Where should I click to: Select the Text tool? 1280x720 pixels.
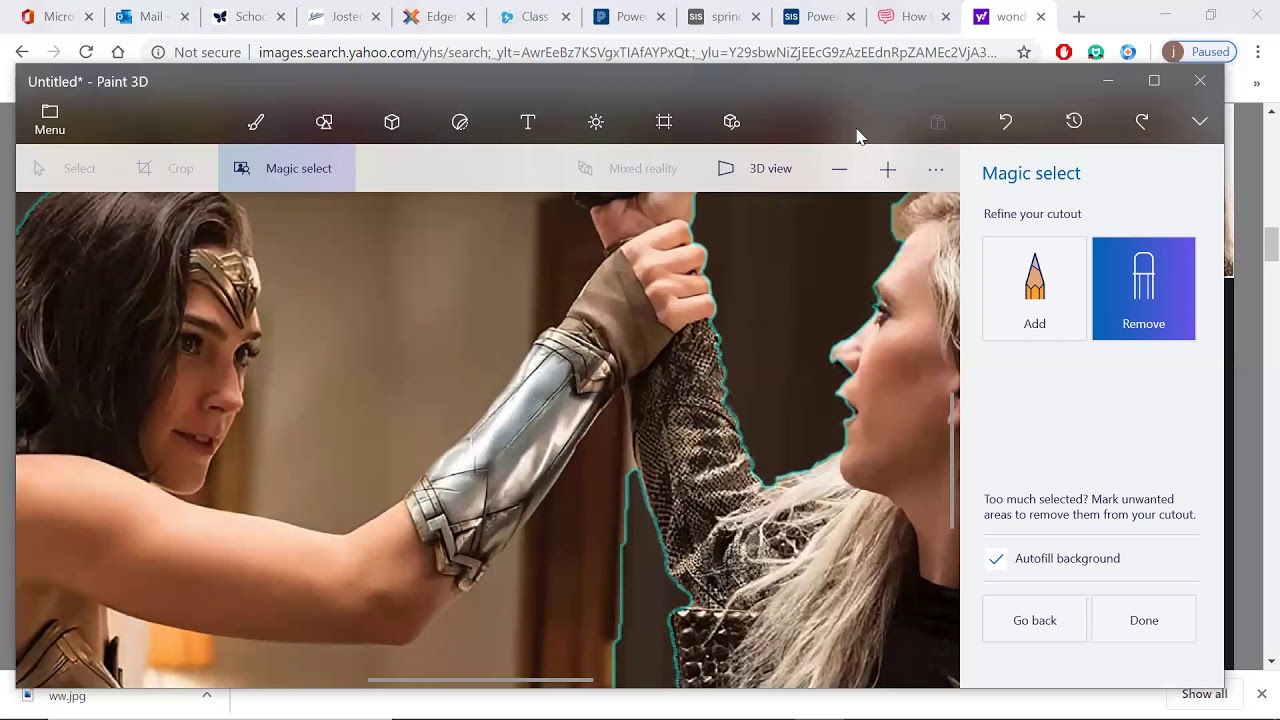[x=528, y=122]
